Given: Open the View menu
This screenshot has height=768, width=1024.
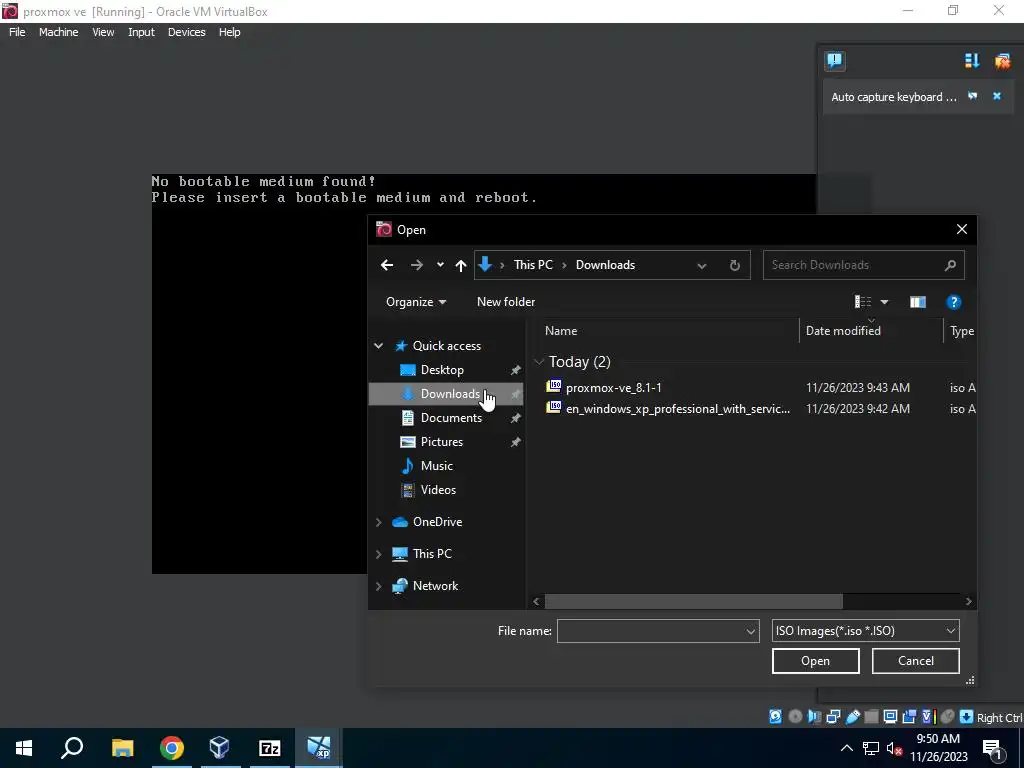Looking at the screenshot, I should pos(103,32).
